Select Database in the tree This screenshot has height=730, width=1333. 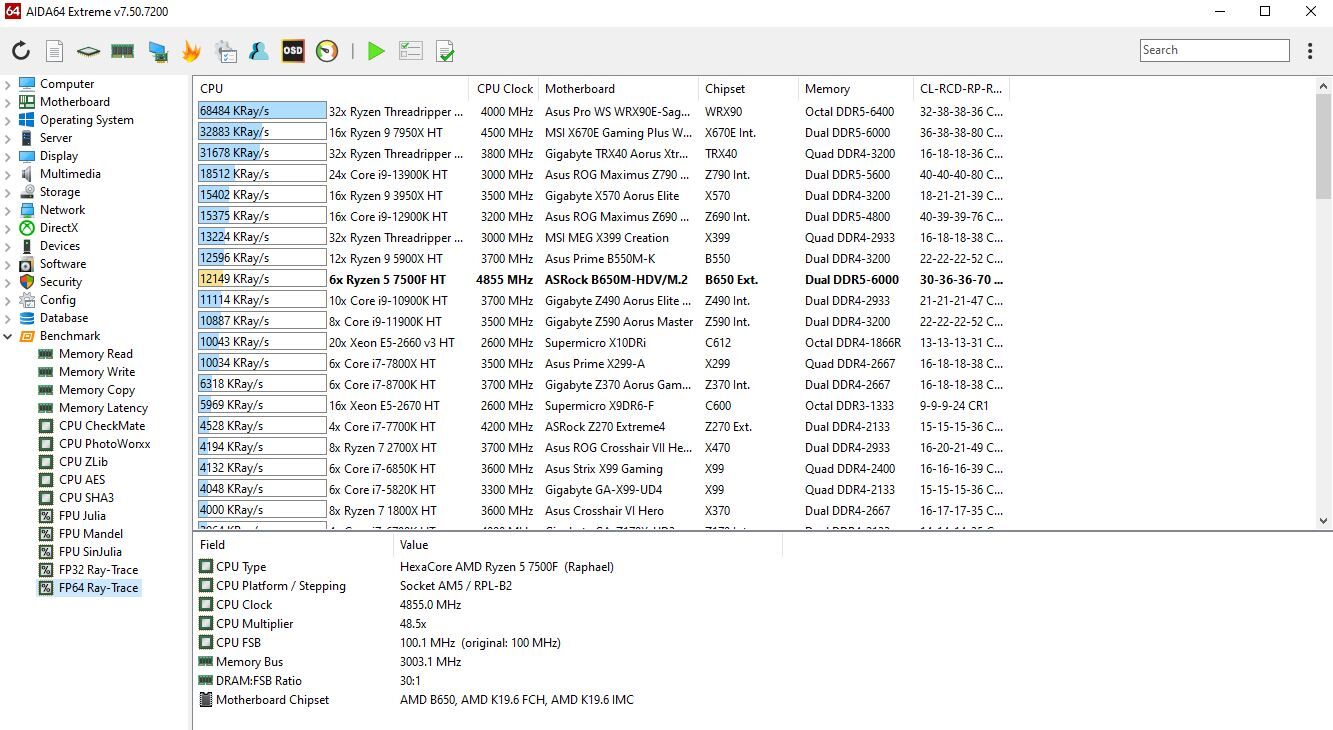(x=64, y=318)
